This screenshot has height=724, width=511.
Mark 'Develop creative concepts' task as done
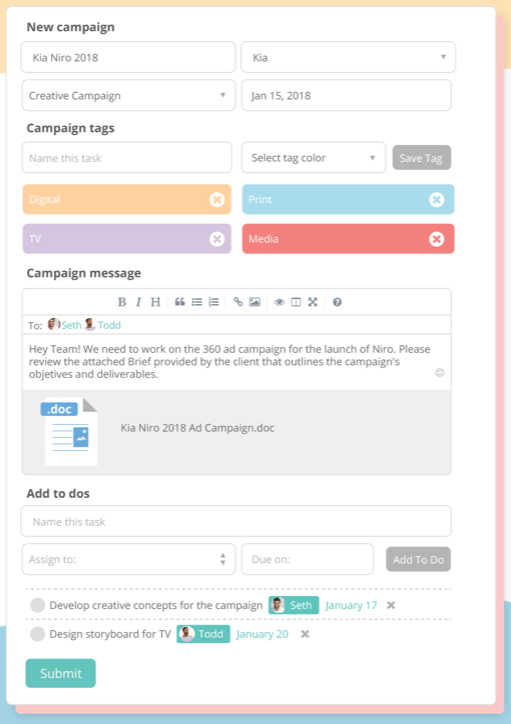coord(37,605)
